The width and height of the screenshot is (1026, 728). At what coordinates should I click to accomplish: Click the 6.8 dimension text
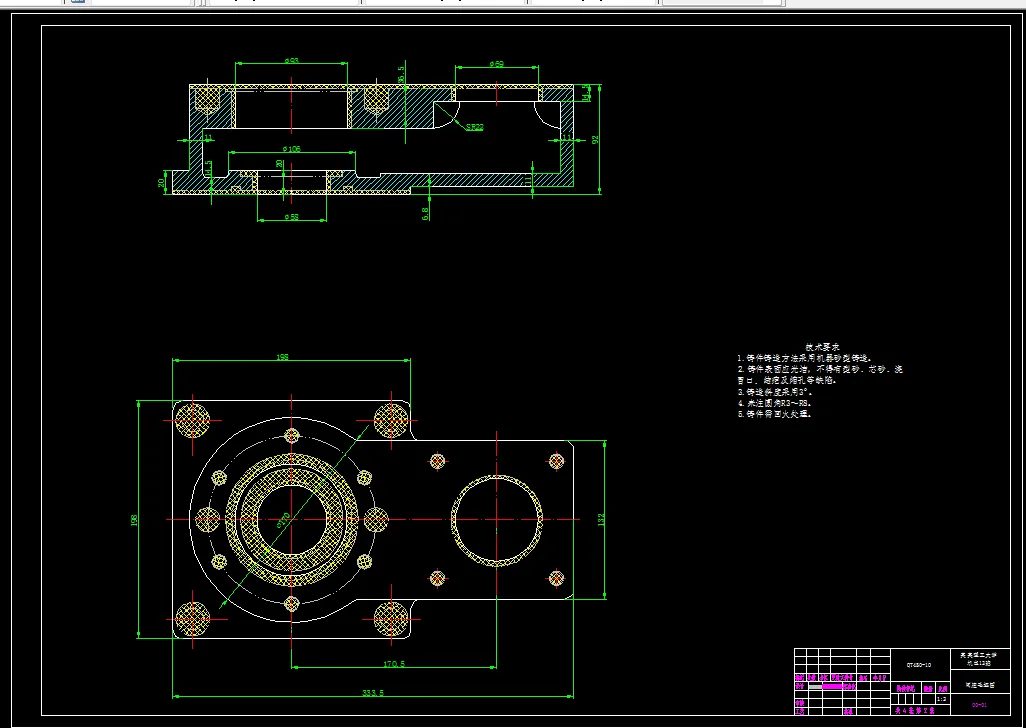[x=425, y=213]
